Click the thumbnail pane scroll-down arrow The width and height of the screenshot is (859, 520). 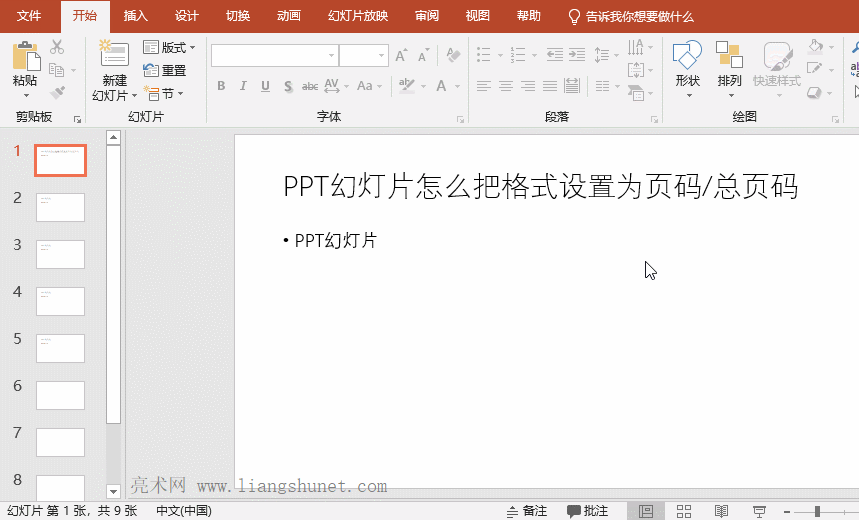pyautogui.click(x=113, y=491)
